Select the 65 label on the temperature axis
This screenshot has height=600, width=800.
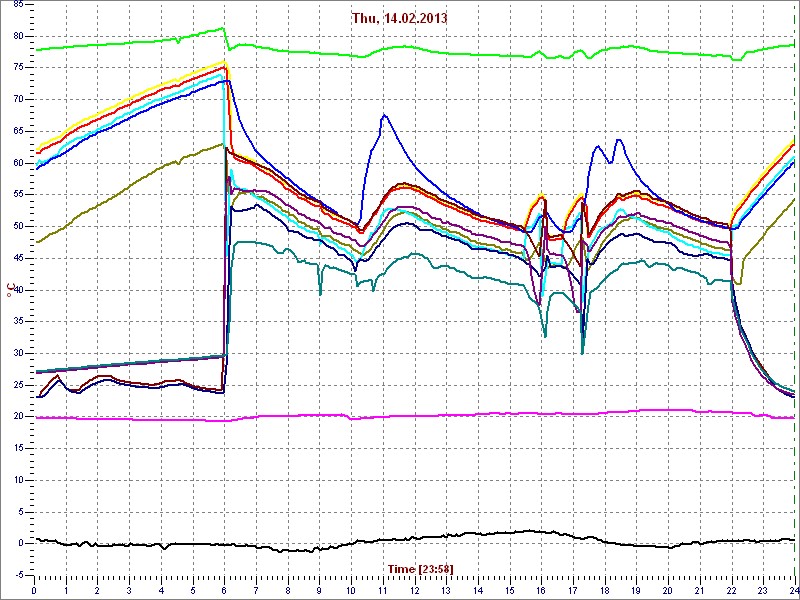point(18,131)
